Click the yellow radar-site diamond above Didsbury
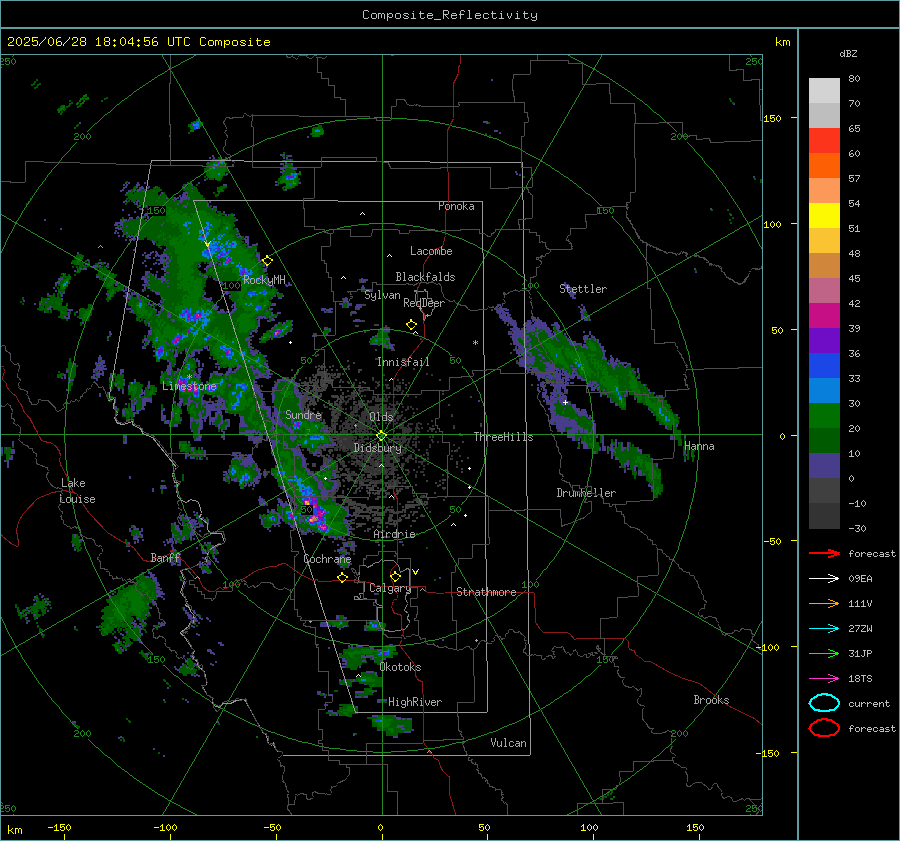The image size is (900, 841). click(381, 436)
